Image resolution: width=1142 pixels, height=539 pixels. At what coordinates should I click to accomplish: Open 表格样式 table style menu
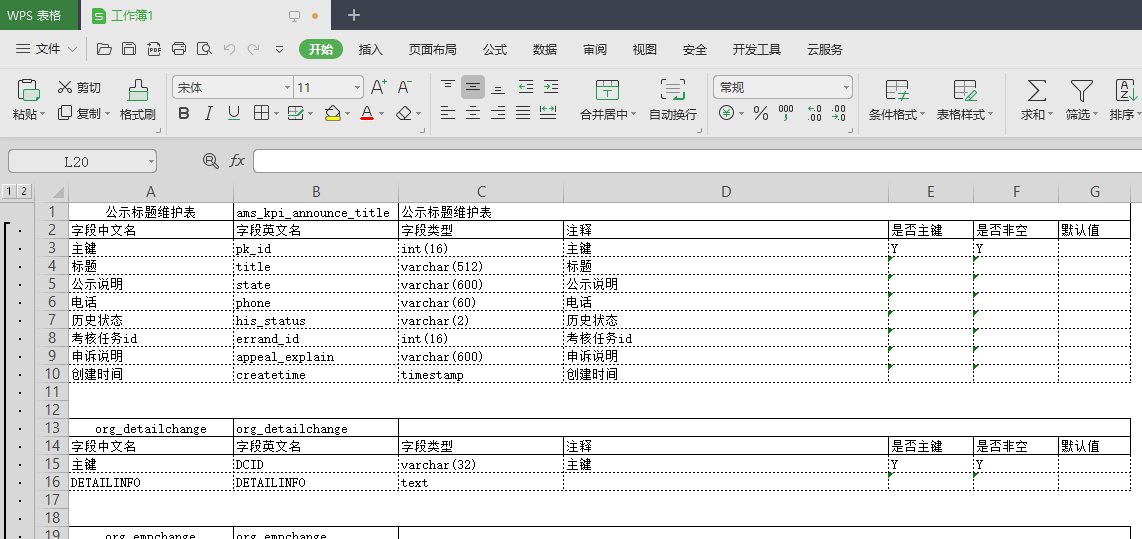[965, 101]
